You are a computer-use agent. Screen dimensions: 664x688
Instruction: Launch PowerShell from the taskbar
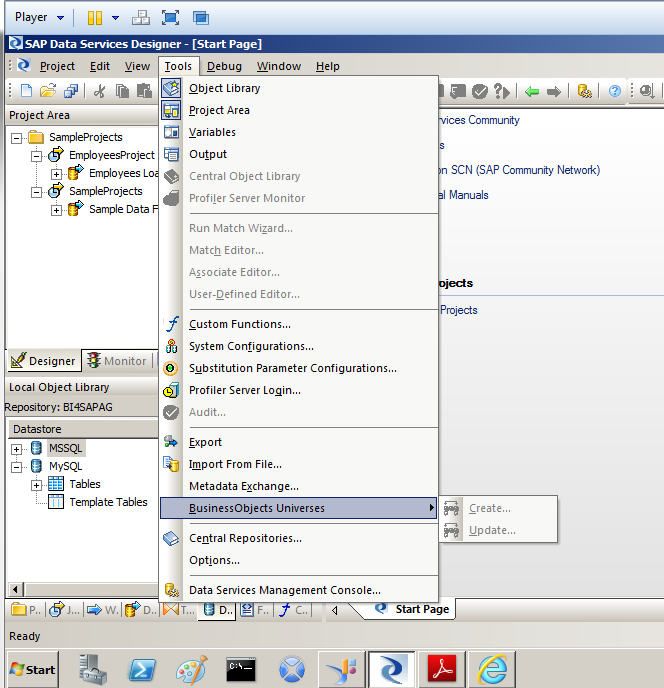142,670
